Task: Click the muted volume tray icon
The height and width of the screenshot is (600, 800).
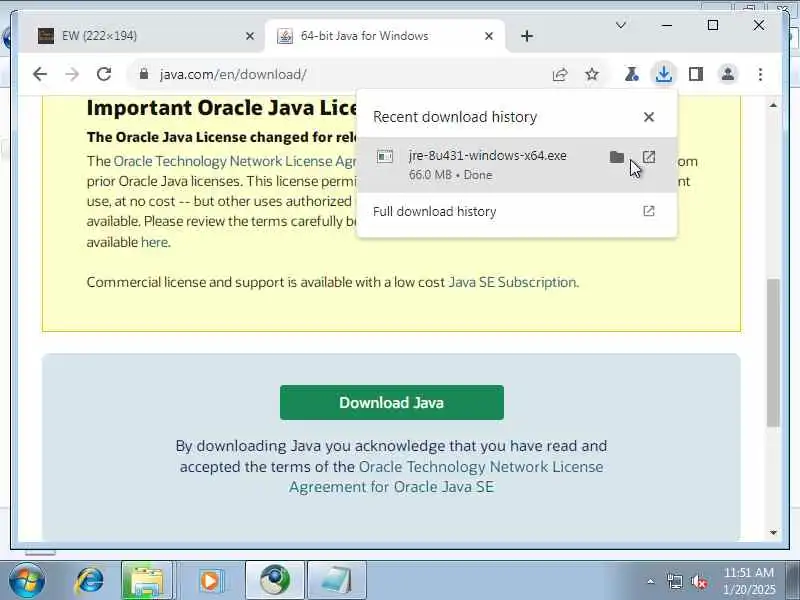Action: click(x=699, y=581)
